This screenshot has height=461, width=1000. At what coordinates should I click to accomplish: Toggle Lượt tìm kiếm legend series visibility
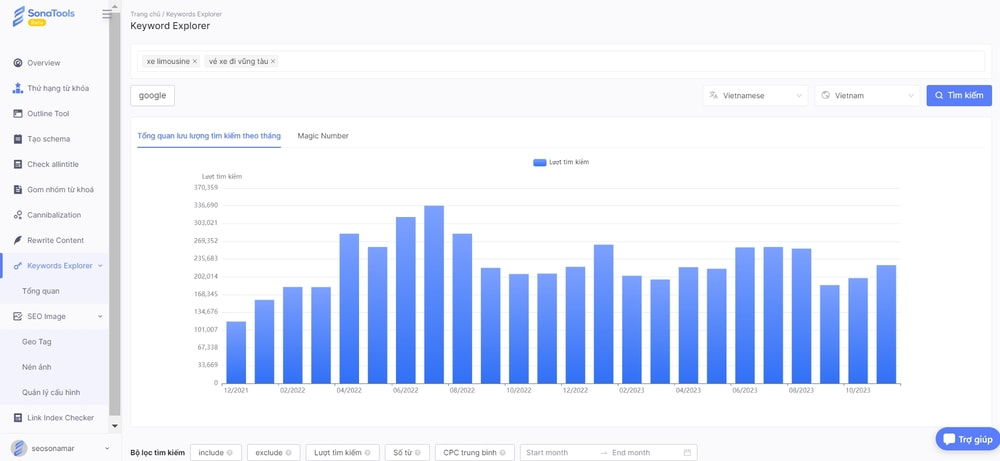(561, 163)
